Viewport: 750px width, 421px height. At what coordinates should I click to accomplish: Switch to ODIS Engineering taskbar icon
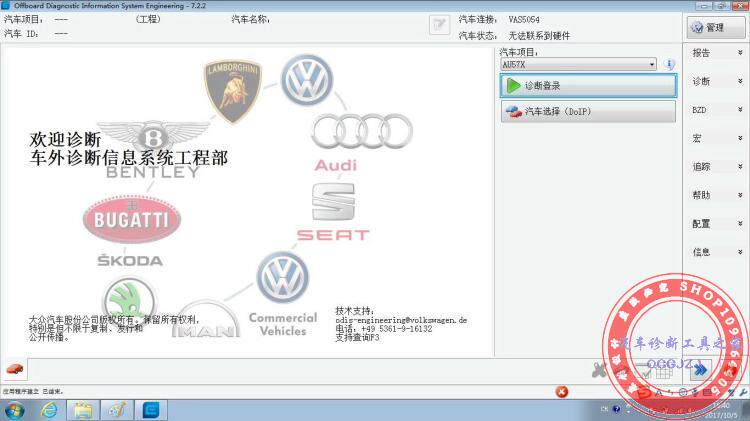click(x=151, y=410)
